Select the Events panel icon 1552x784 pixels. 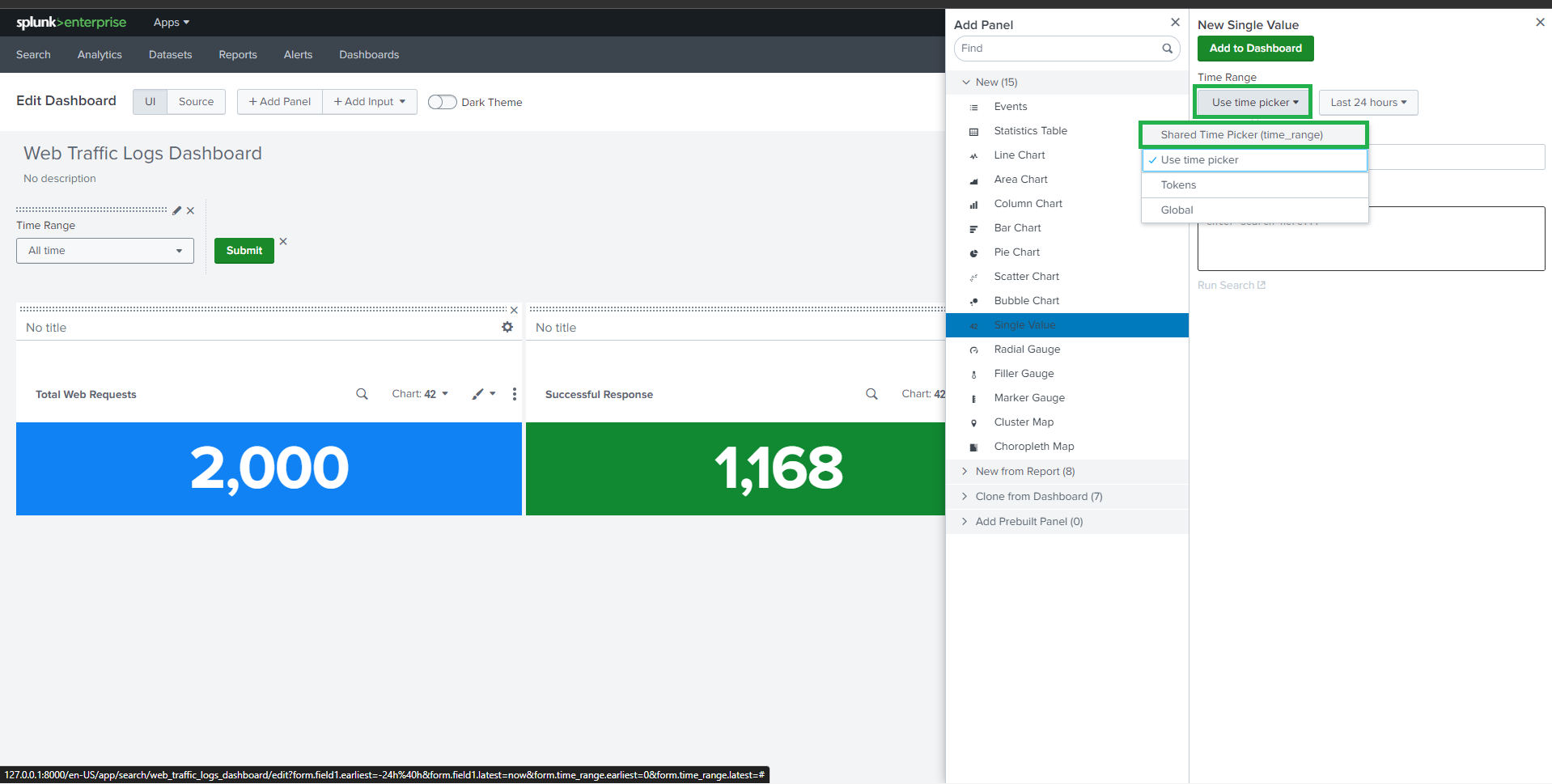click(974, 107)
